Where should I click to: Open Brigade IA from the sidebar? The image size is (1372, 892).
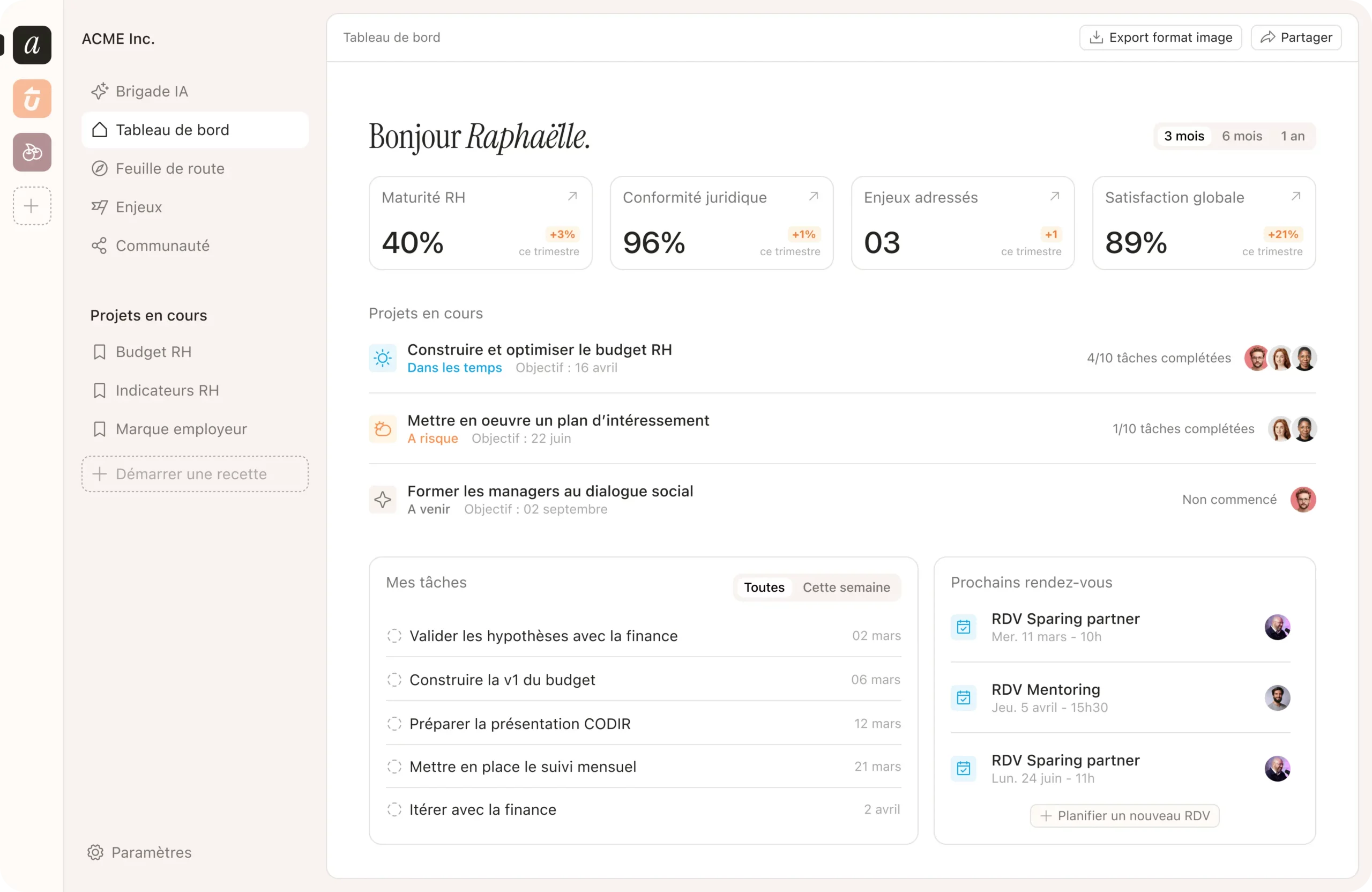pyautogui.click(x=152, y=91)
